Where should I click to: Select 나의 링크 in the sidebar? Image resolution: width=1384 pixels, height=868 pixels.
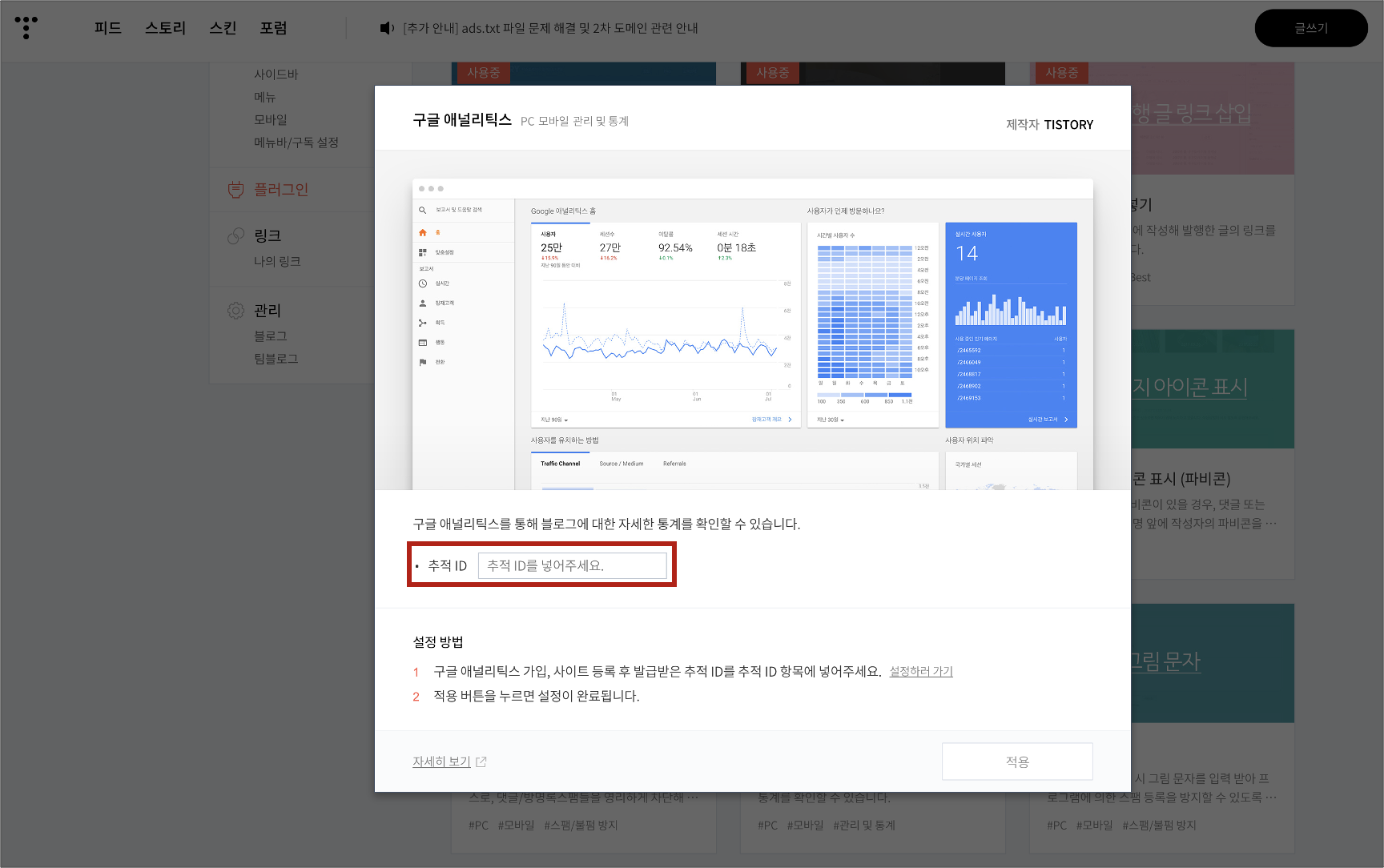(277, 261)
